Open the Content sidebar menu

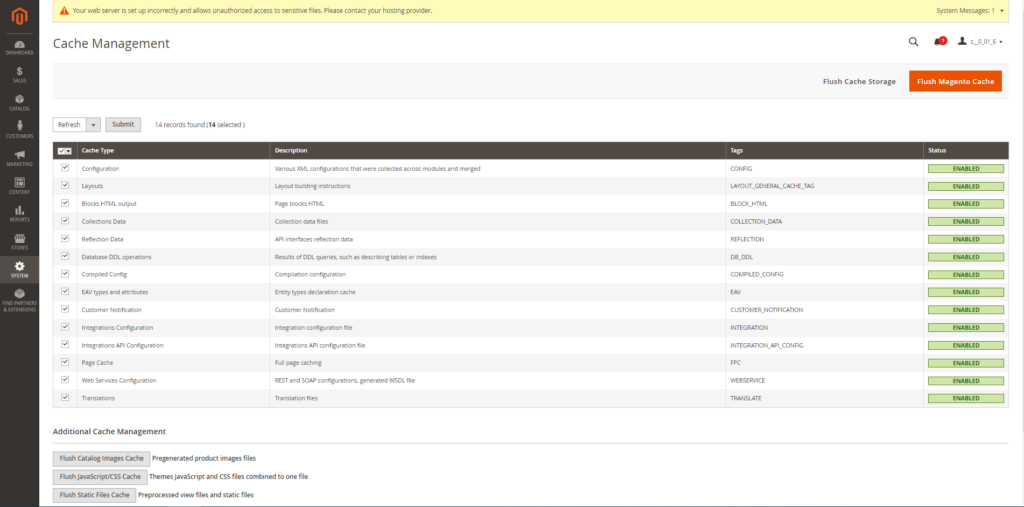[x=20, y=186]
